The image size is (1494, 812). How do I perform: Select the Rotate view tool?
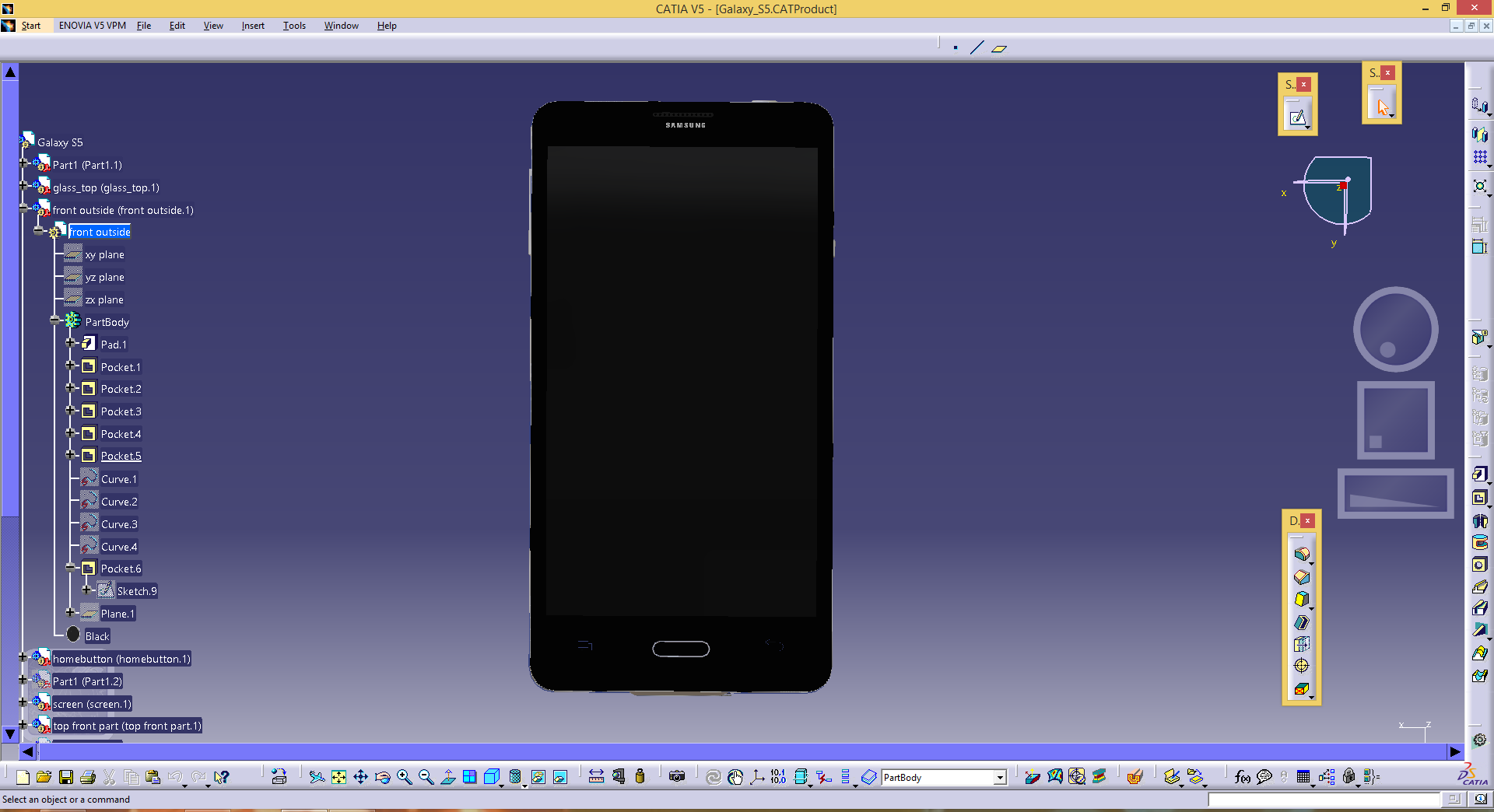(382, 777)
